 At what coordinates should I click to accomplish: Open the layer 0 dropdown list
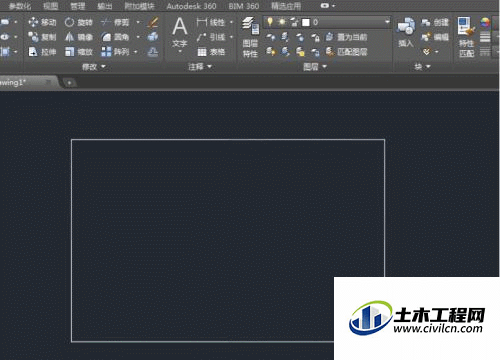point(387,22)
